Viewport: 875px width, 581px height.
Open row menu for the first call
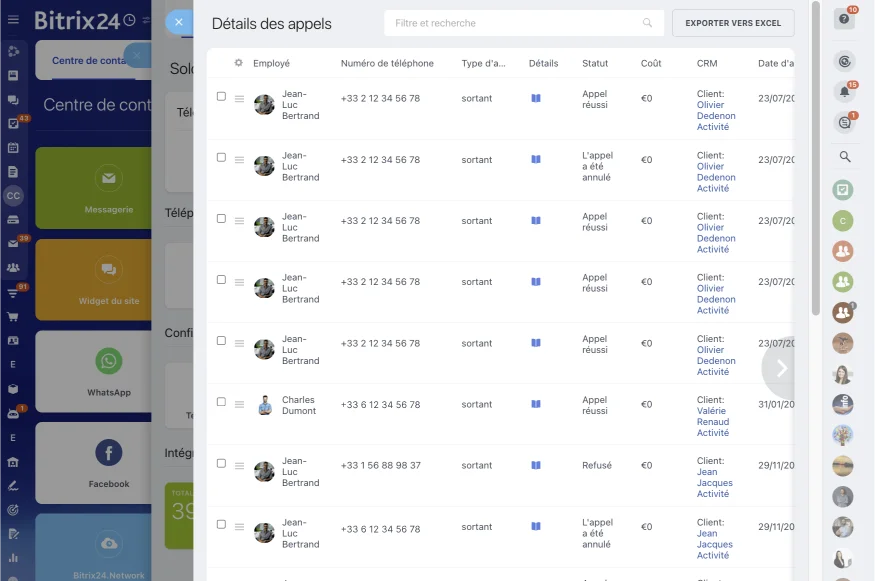239,98
